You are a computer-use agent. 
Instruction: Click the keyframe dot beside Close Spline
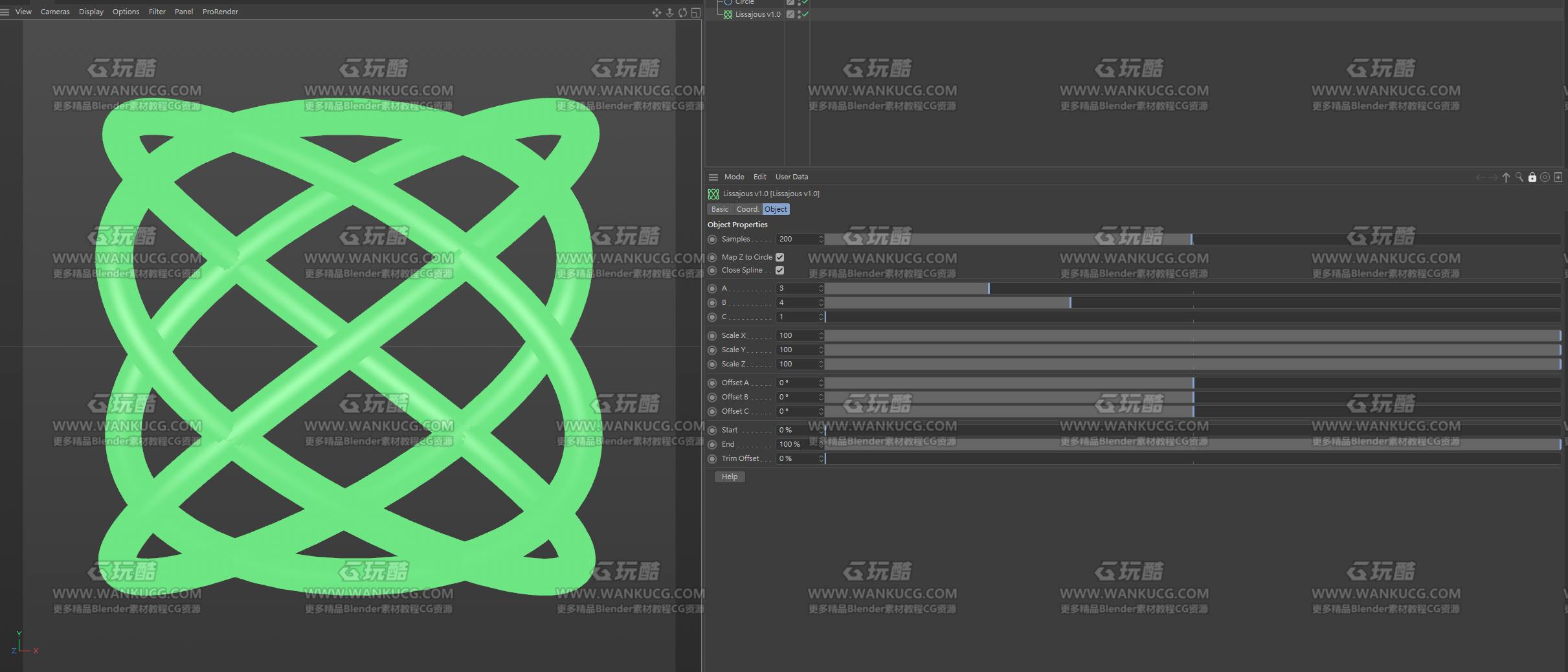click(x=712, y=271)
